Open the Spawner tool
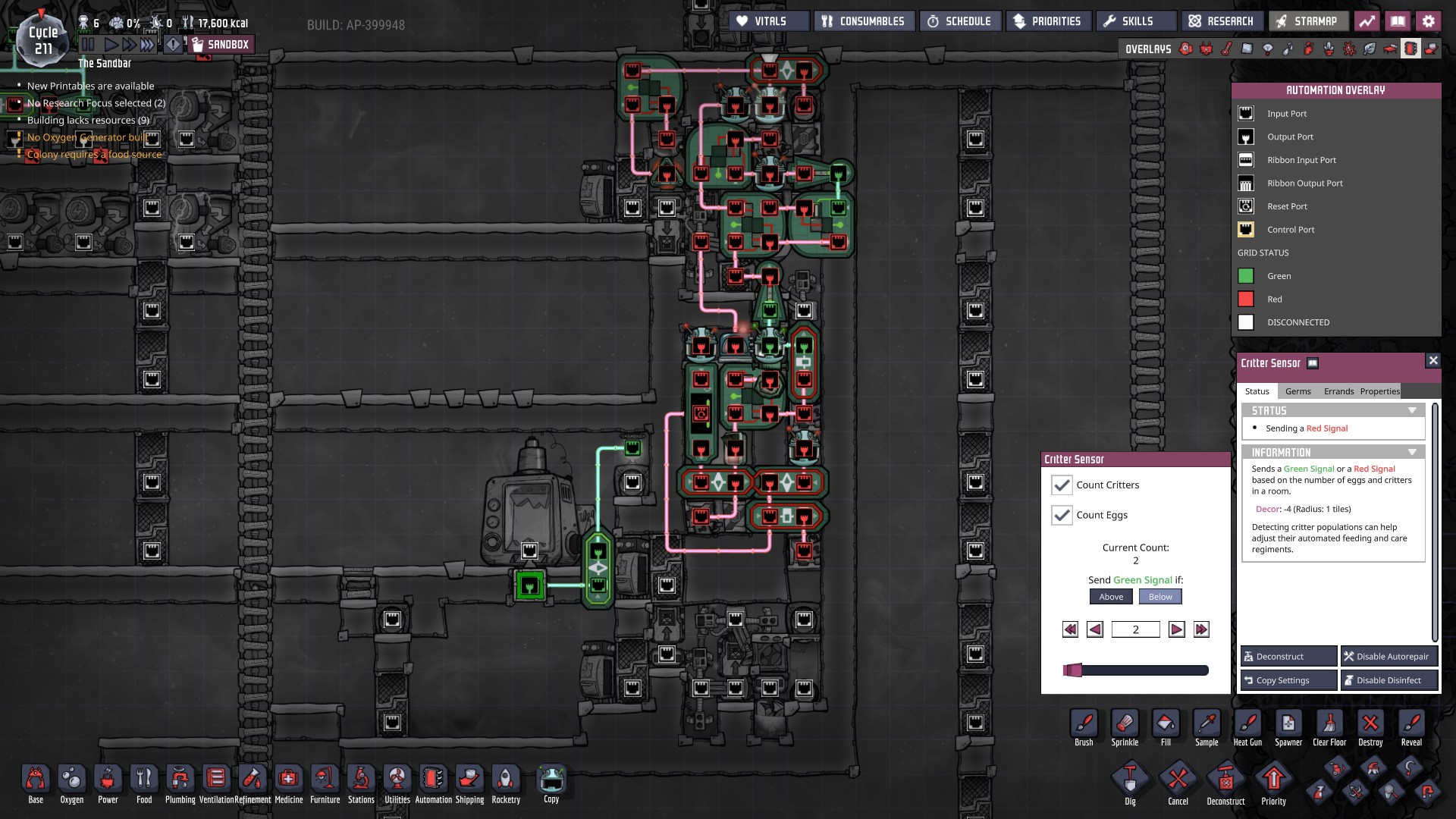Screen dimensions: 1456x819 [1289, 728]
